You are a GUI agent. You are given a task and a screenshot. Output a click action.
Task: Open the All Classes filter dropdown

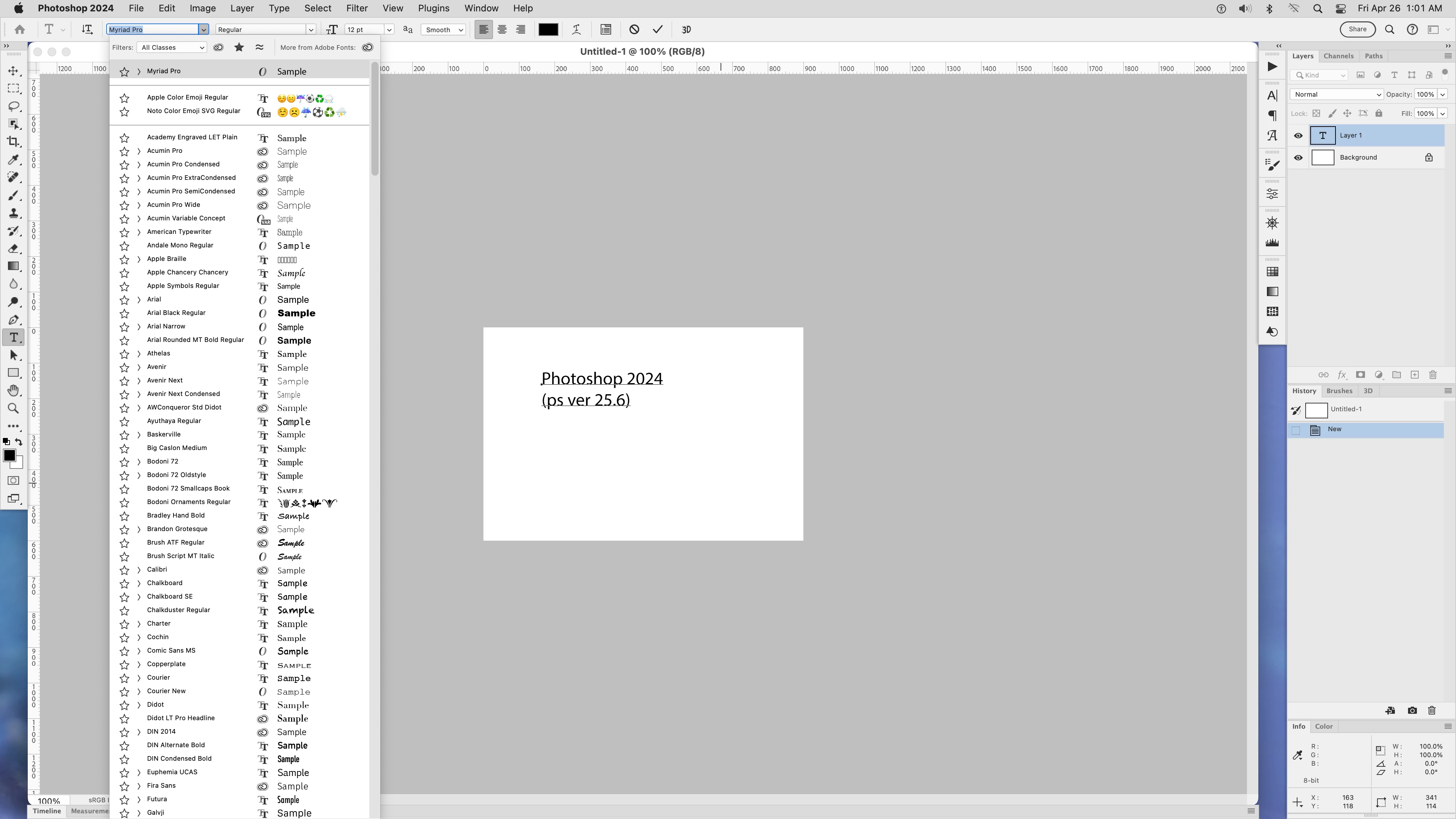(171, 48)
